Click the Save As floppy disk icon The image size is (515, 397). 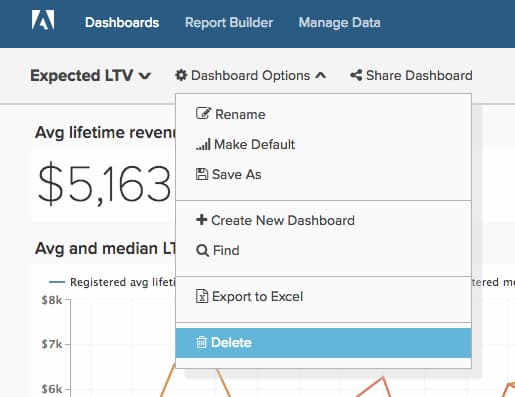[202, 174]
